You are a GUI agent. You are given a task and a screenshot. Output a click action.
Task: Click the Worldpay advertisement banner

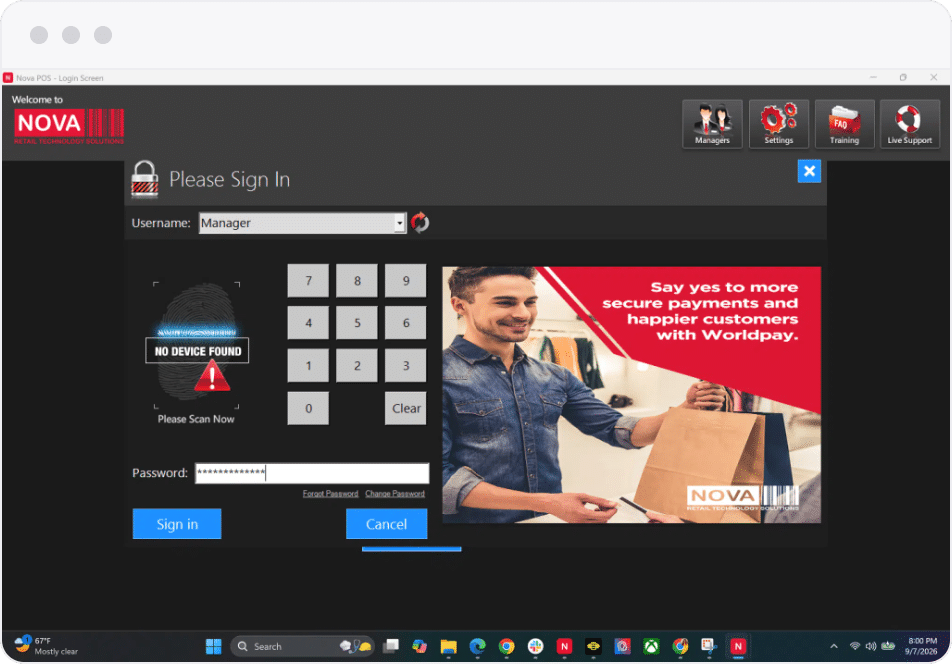click(x=631, y=395)
